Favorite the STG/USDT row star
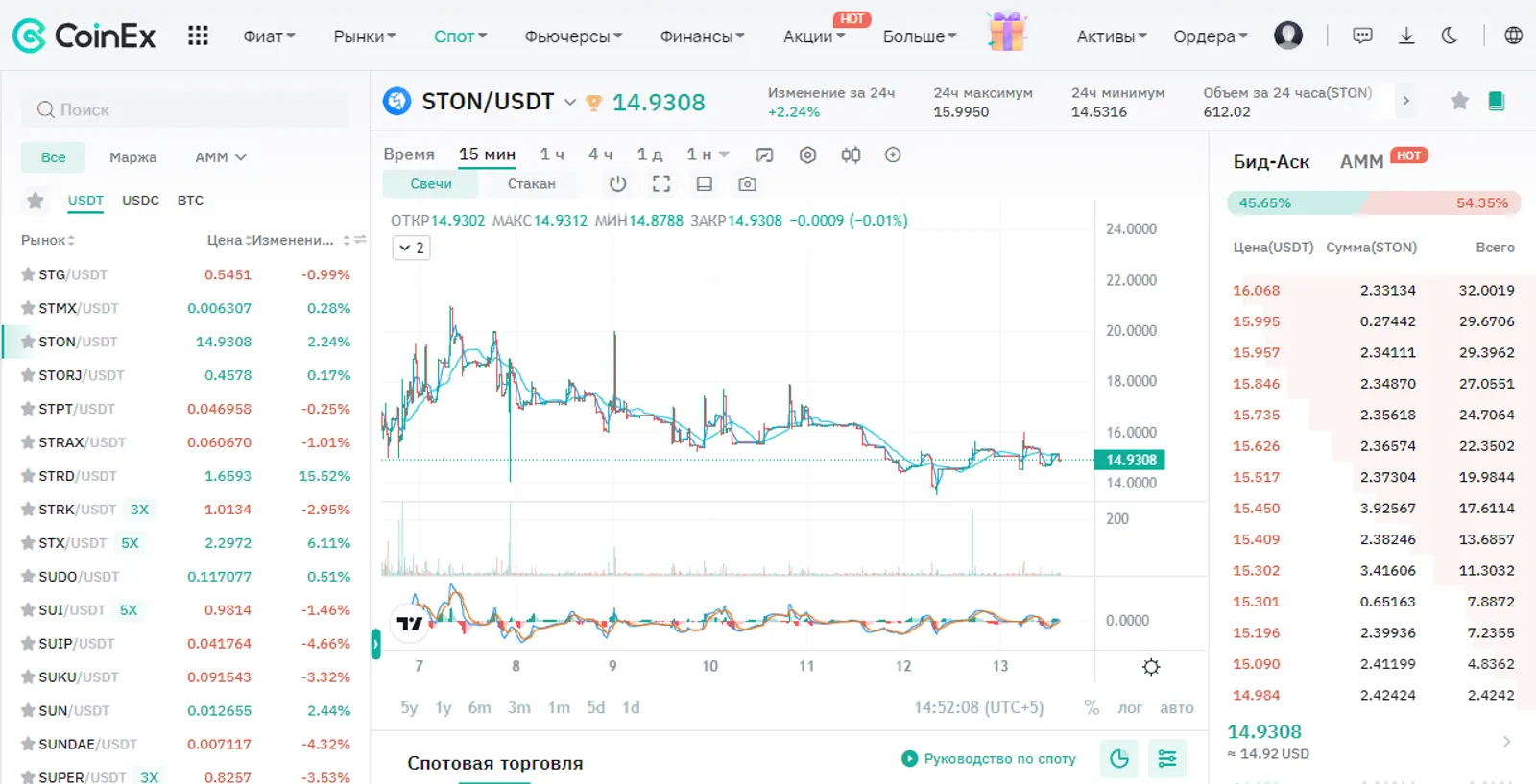The height and width of the screenshot is (784, 1536). tap(28, 274)
